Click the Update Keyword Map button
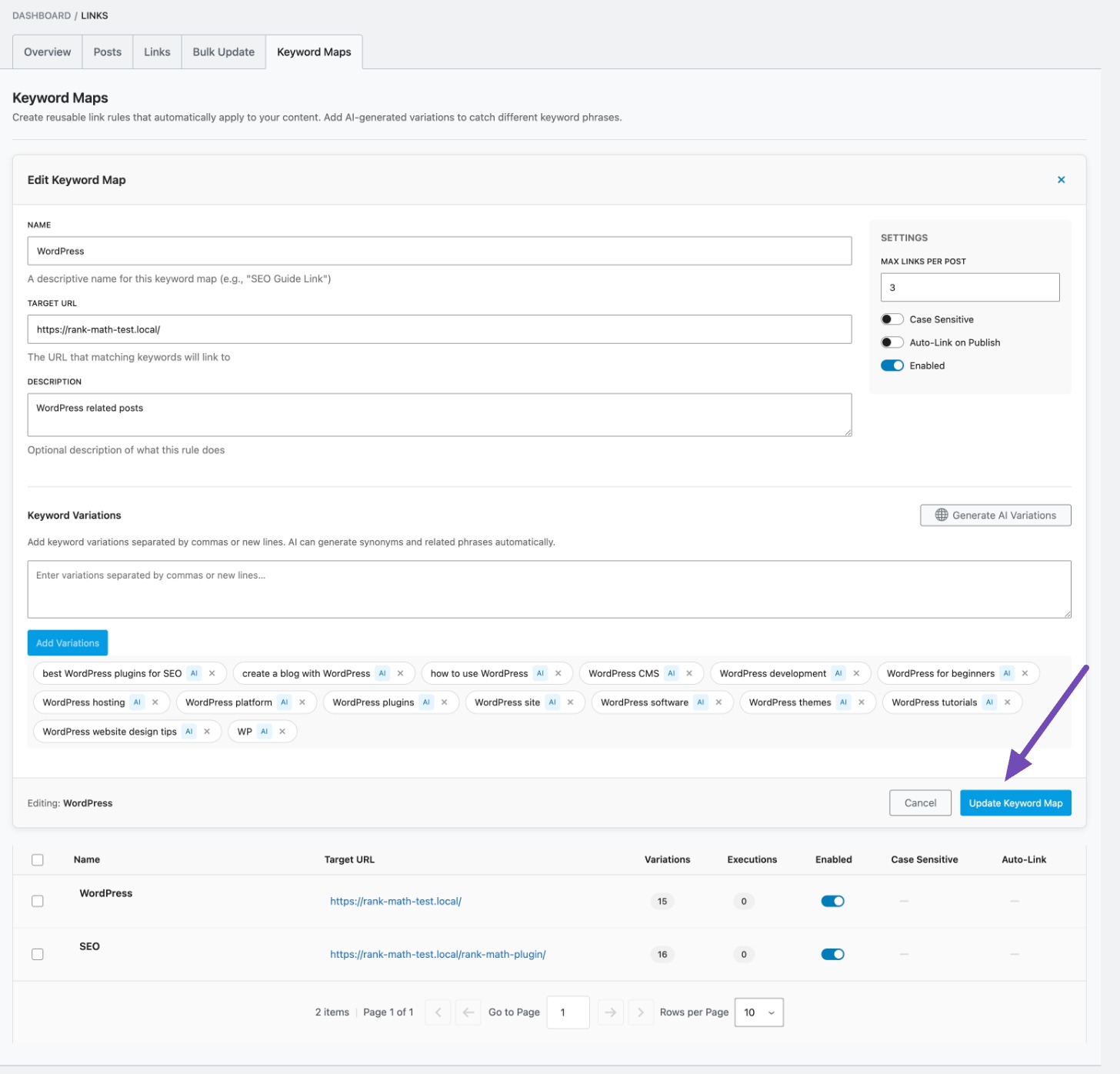The width and height of the screenshot is (1120, 1074). (x=1015, y=802)
